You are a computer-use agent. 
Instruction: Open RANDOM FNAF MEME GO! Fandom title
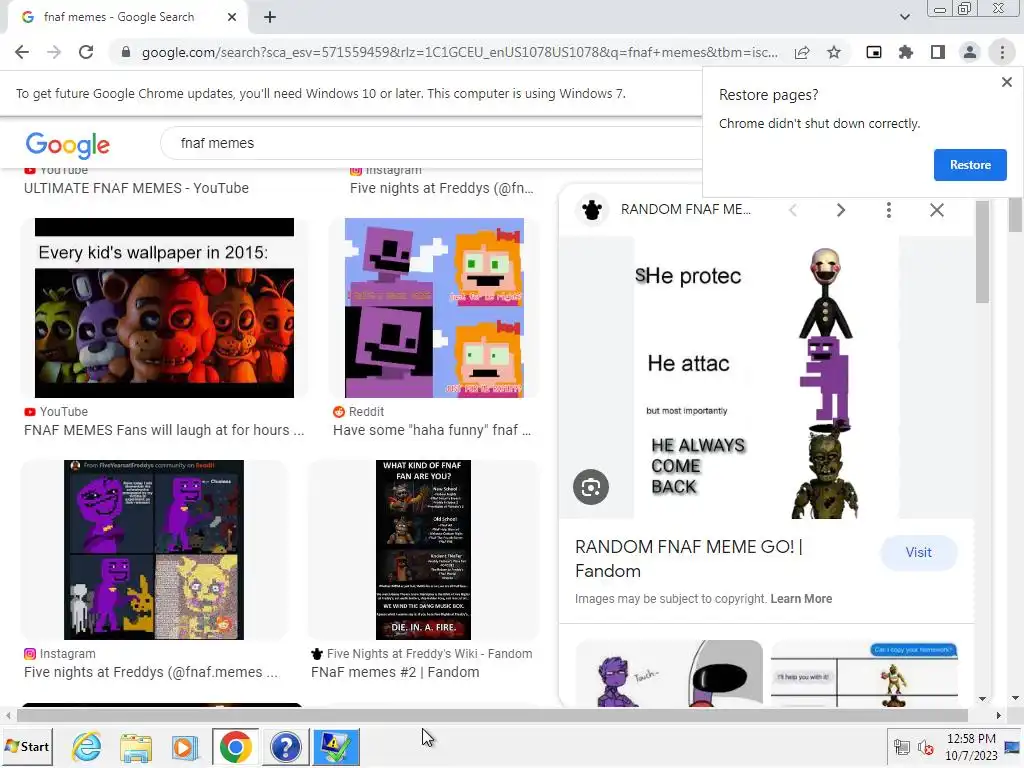tap(688, 559)
